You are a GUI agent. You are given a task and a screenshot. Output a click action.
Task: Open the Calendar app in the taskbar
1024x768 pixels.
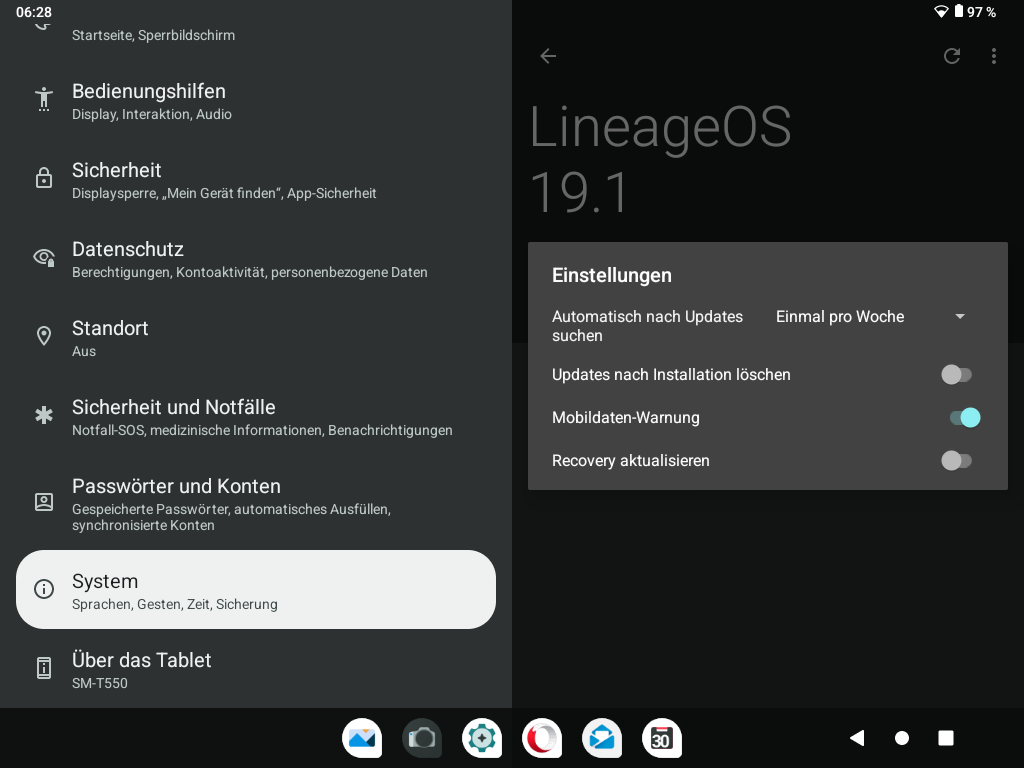(661, 738)
